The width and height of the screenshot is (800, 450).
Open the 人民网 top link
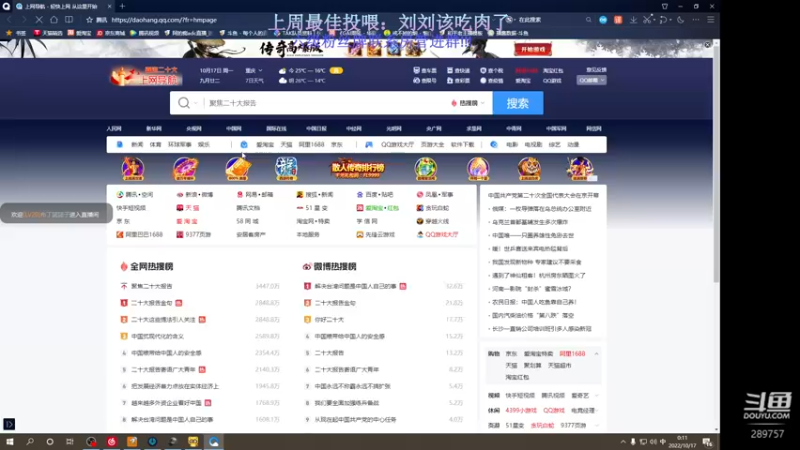pyautogui.click(x=114, y=129)
